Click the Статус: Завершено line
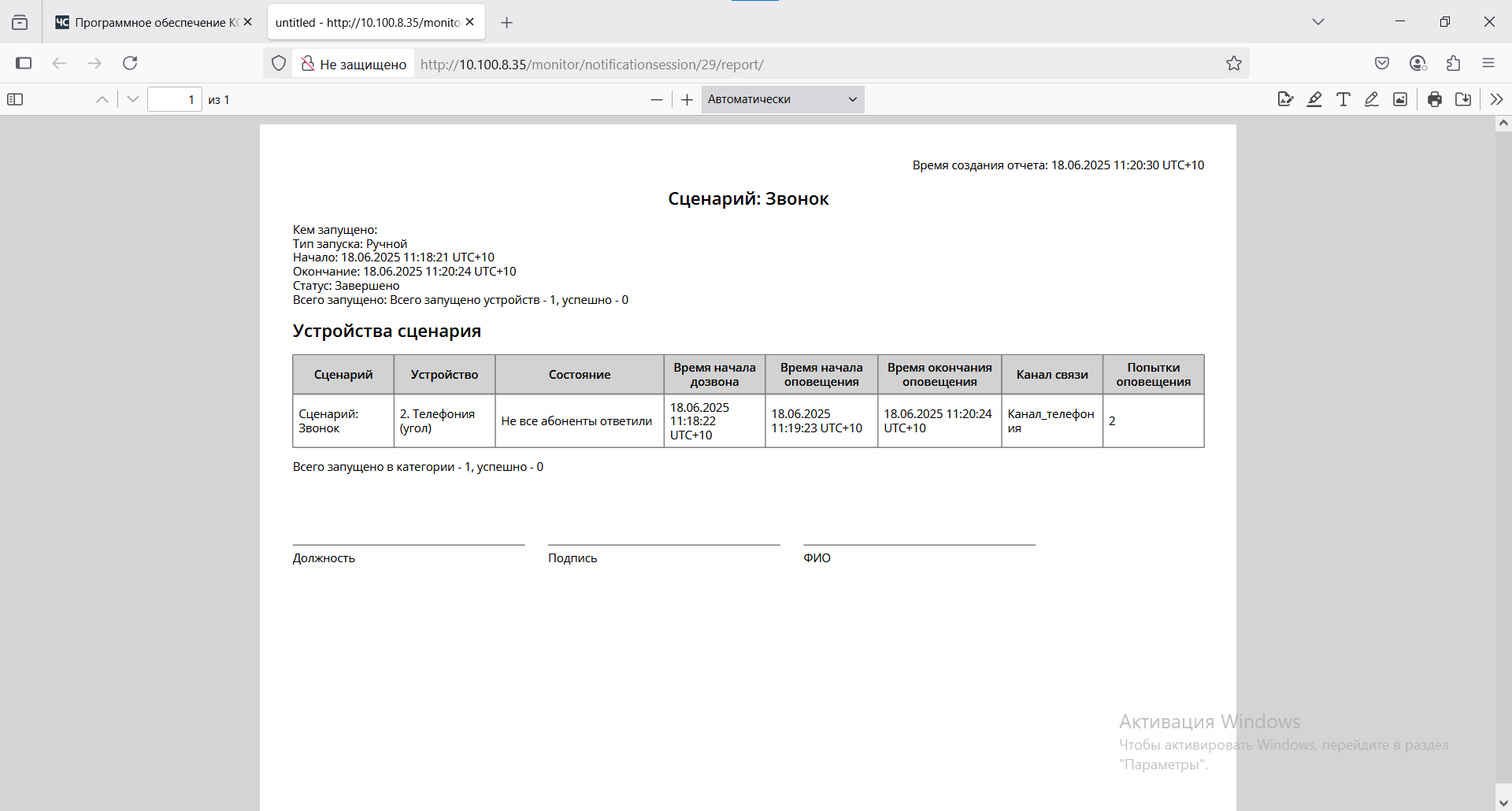Viewport: 1512px width, 811px height. coord(346,286)
